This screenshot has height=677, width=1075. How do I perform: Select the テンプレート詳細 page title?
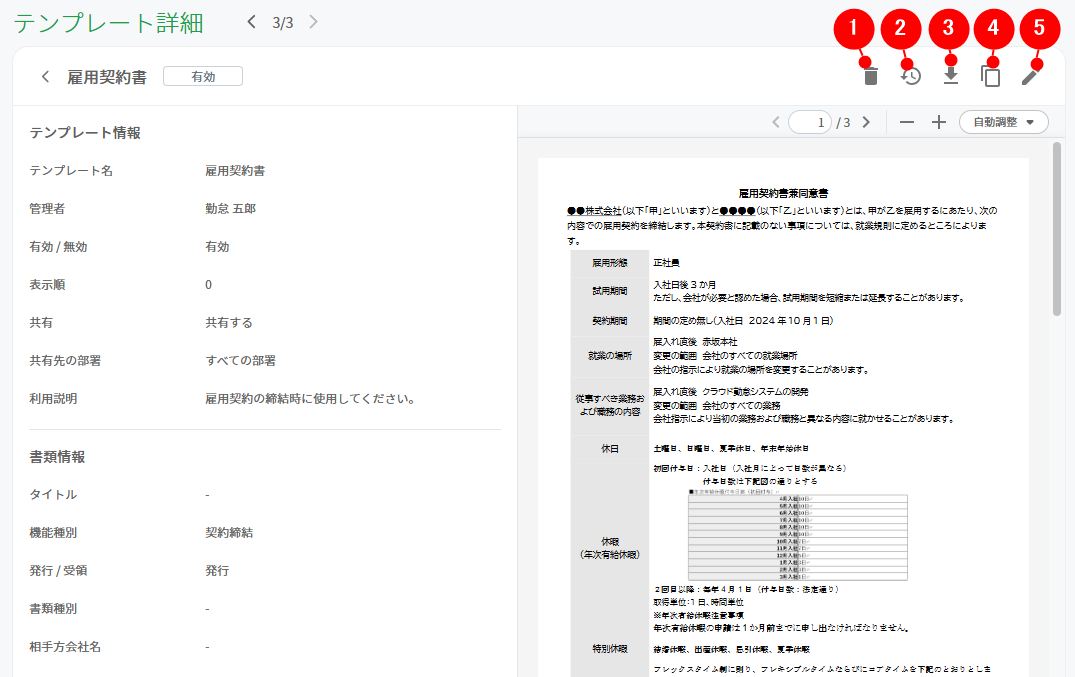[108, 23]
